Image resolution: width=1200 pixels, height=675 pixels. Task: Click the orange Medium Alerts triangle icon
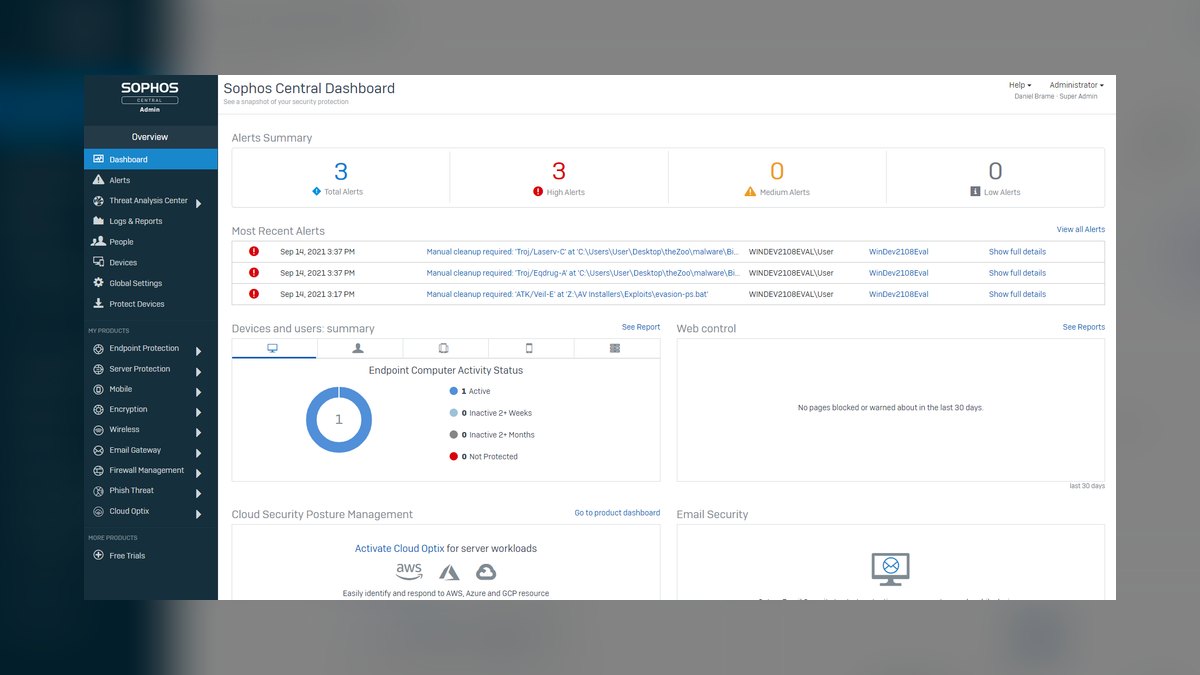coord(750,191)
